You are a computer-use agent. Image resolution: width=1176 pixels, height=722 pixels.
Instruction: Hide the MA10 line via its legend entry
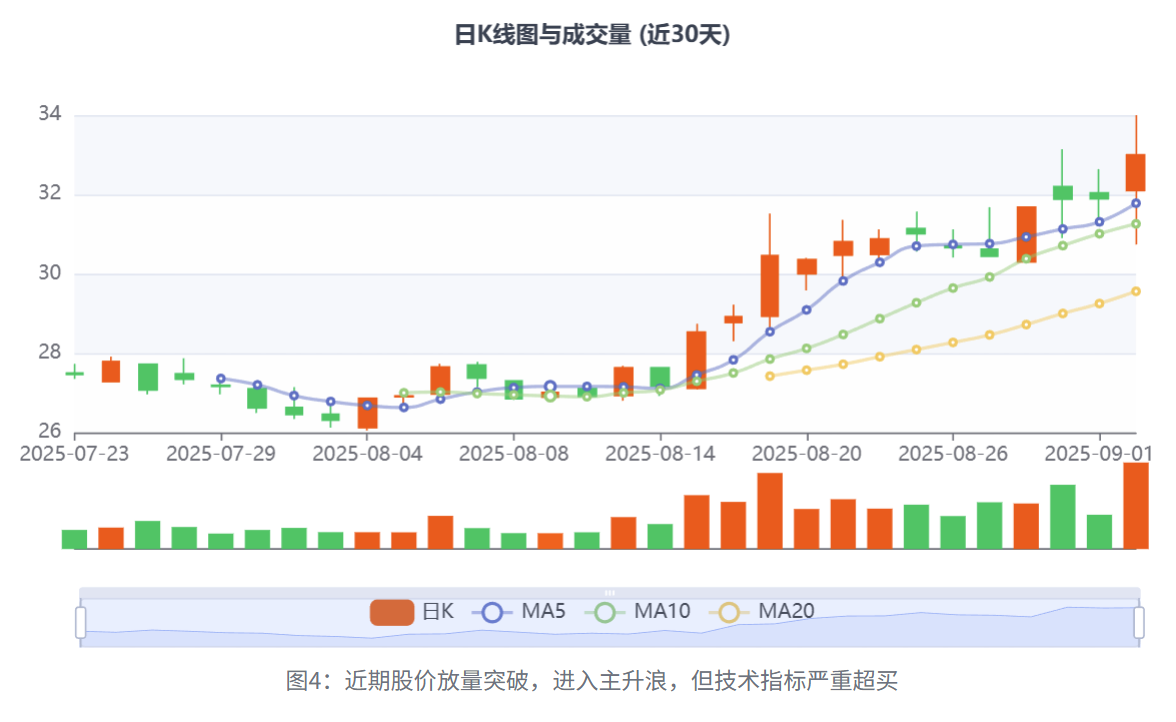tap(638, 612)
